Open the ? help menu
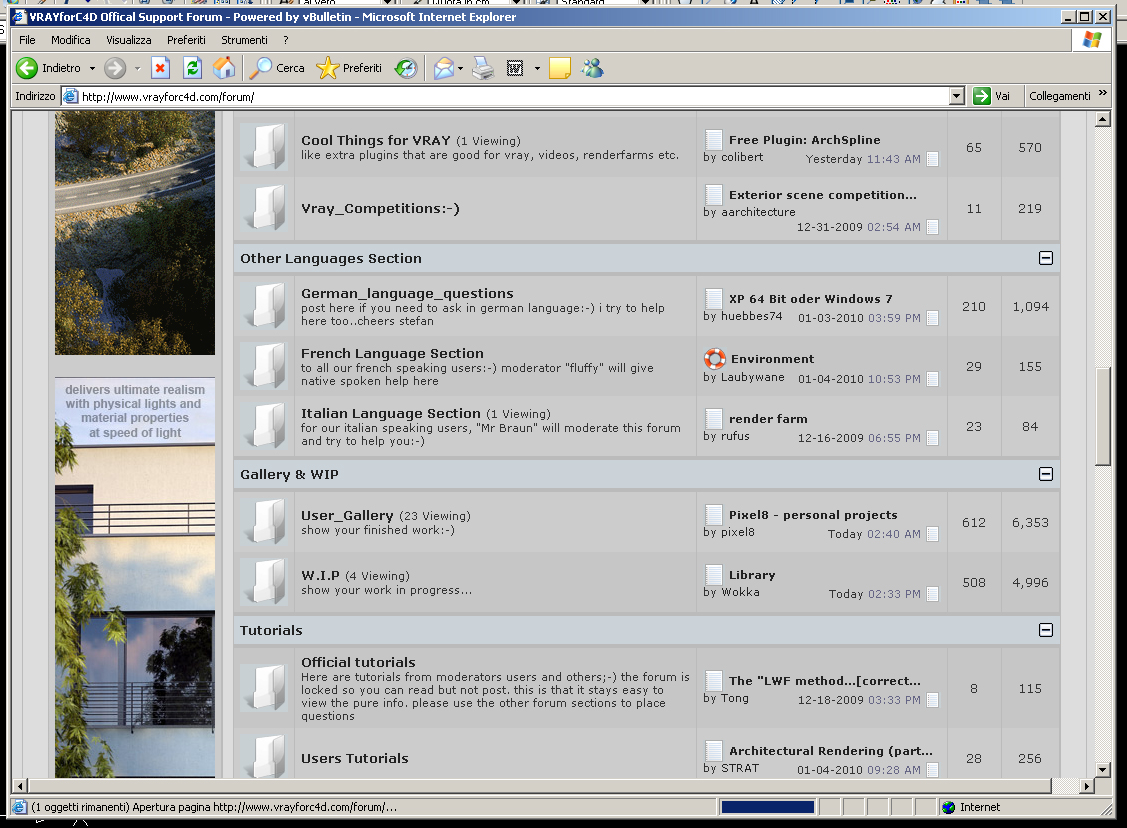Viewport: 1127px width, 828px height. pos(285,40)
